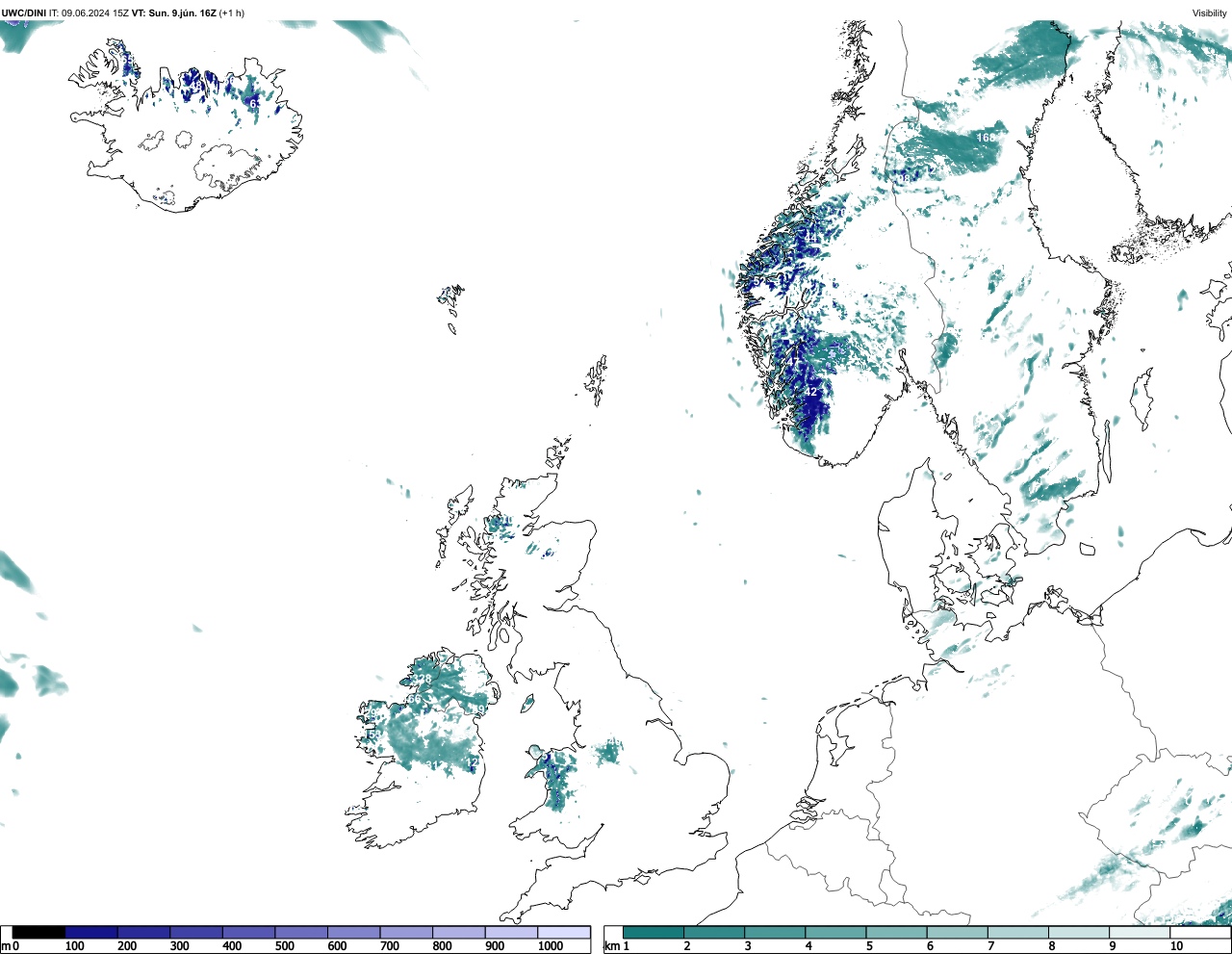Select the 900–1000 m palest lavender swatch
Screen dimensions: 1232x954
(511, 932)
